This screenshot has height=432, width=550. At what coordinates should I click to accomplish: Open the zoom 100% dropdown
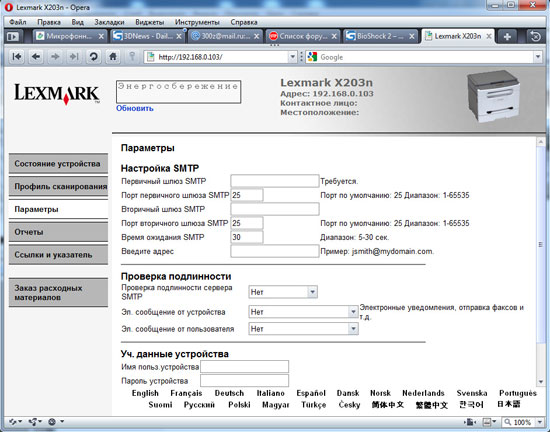[x=540, y=422]
